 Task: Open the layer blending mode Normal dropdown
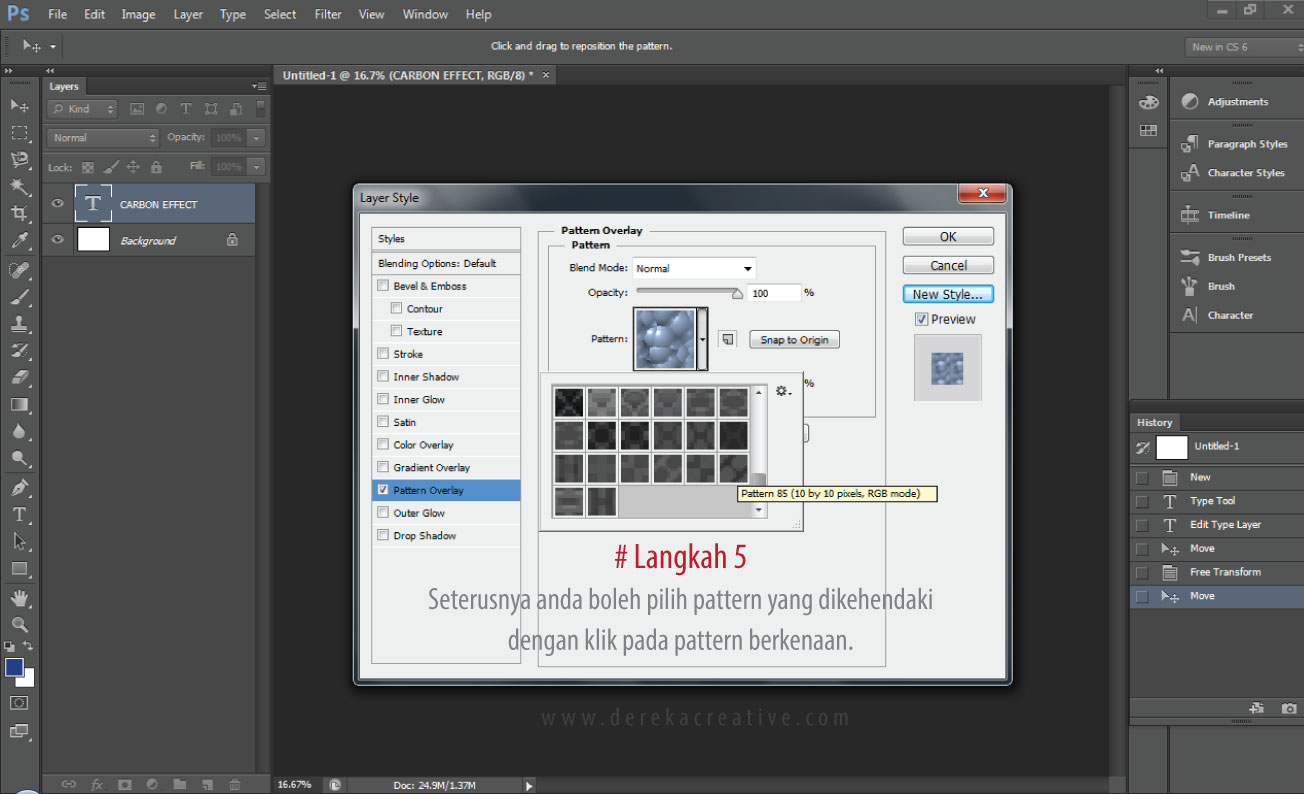[104, 138]
